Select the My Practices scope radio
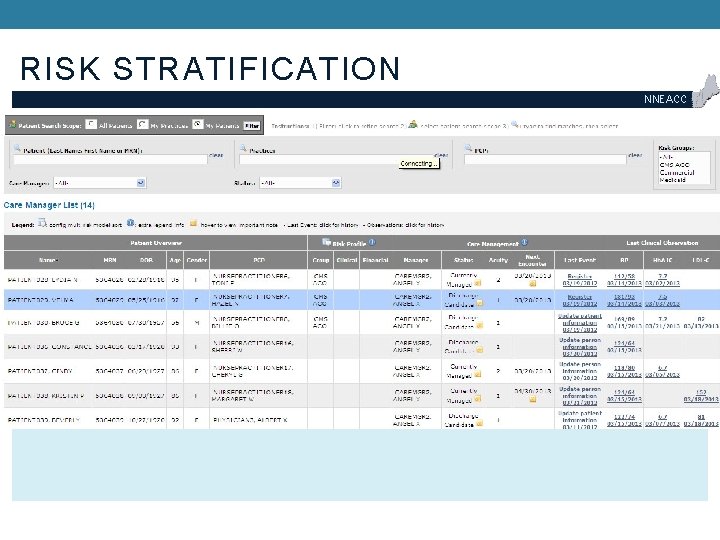Screen dimensions: 720x540 (142, 124)
